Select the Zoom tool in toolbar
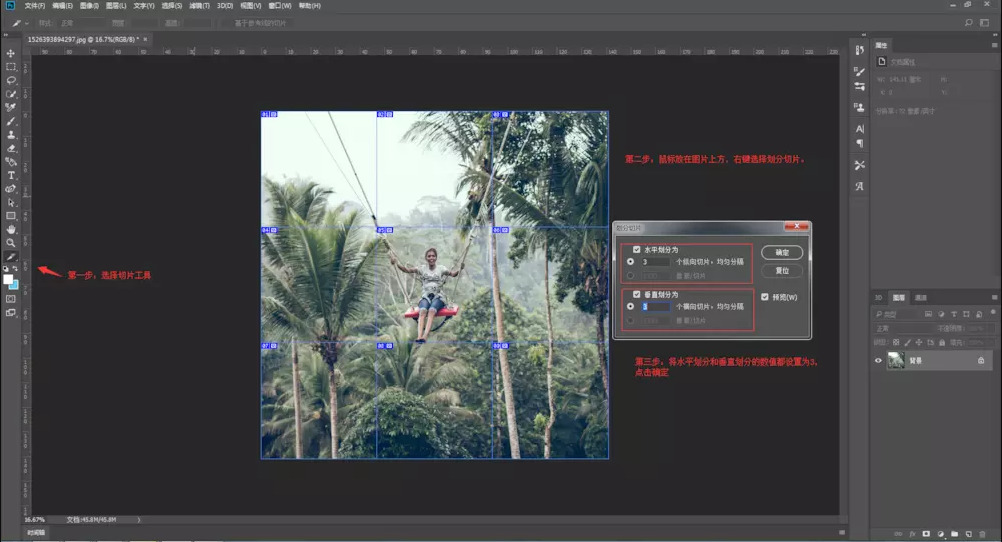 [x=11, y=243]
